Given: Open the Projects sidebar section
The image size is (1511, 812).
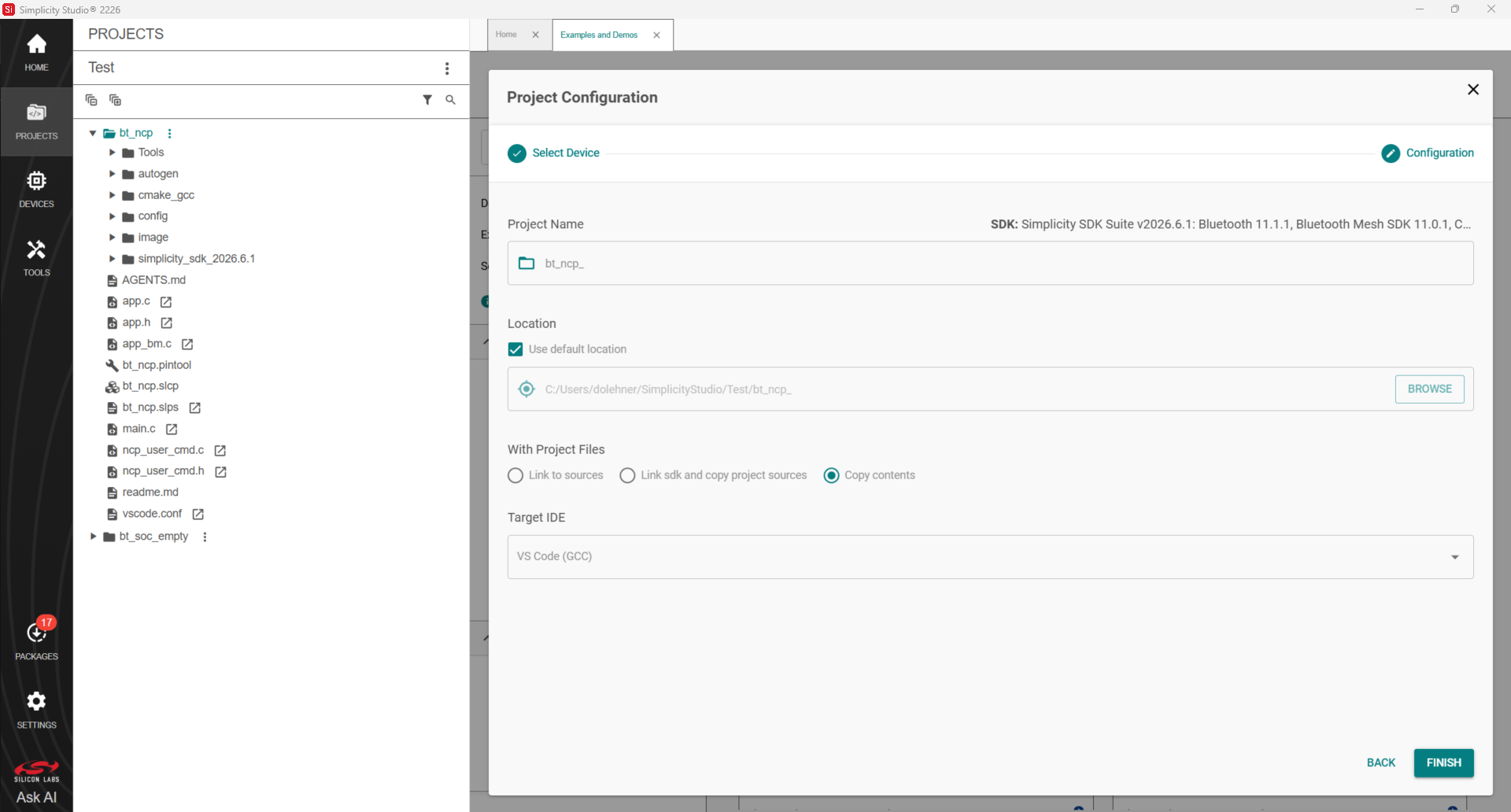Looking at the screenshot, I should pyautogui.click(x=36, y=121).
